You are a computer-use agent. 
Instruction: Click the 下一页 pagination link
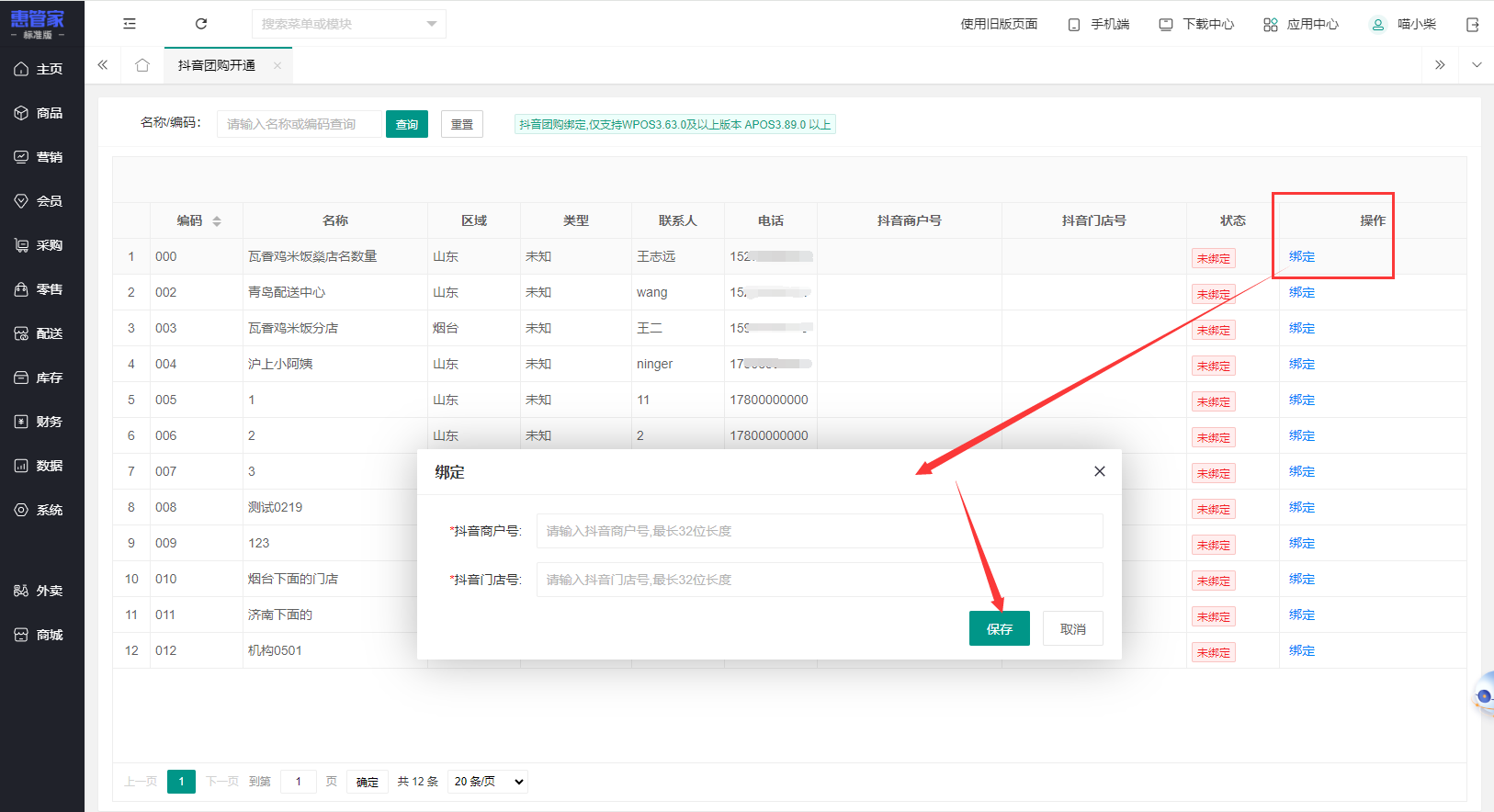click(x=222, y=782)
